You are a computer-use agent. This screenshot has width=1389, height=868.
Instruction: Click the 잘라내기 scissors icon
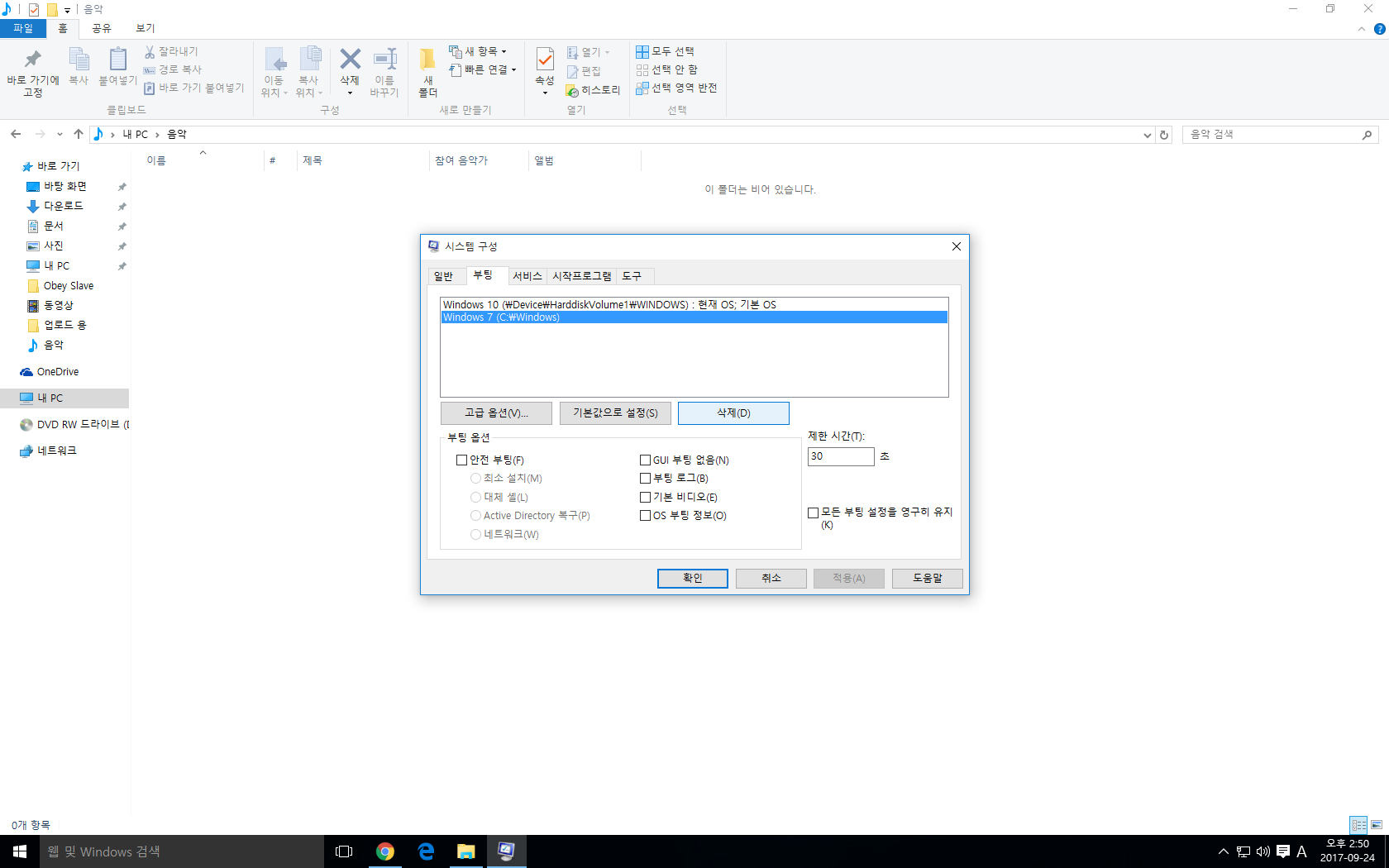tap(150, 51)
